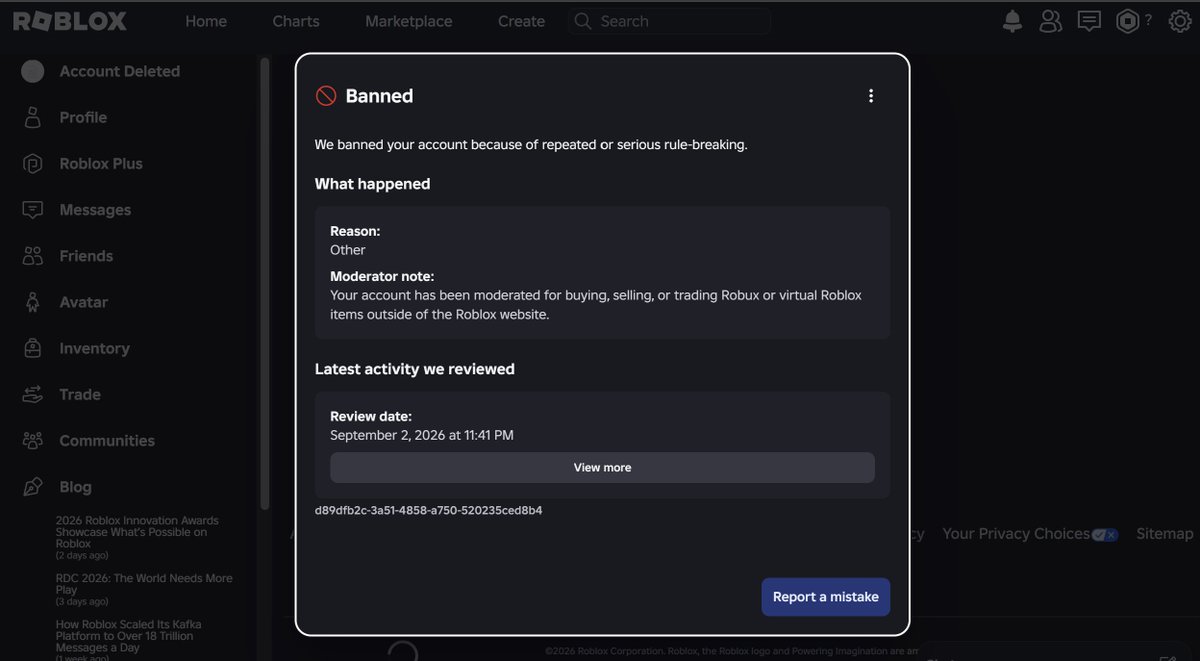Open Friends label in sidebar

86,256
